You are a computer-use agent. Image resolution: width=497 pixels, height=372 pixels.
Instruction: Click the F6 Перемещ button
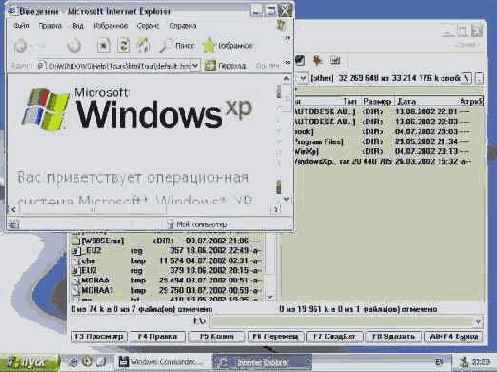pyautogui.click(x=275, y=337)
